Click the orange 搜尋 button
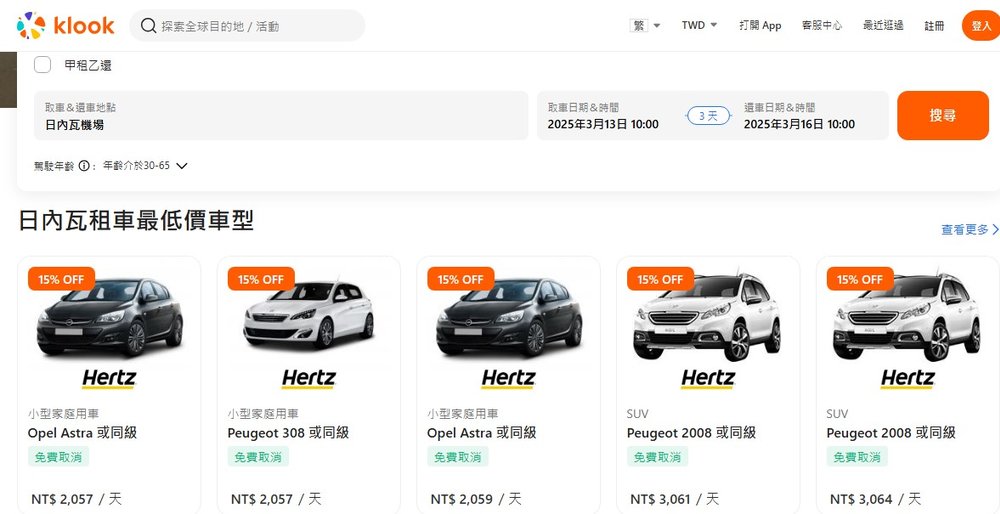Screen dimensions: 1000x514 942,115
